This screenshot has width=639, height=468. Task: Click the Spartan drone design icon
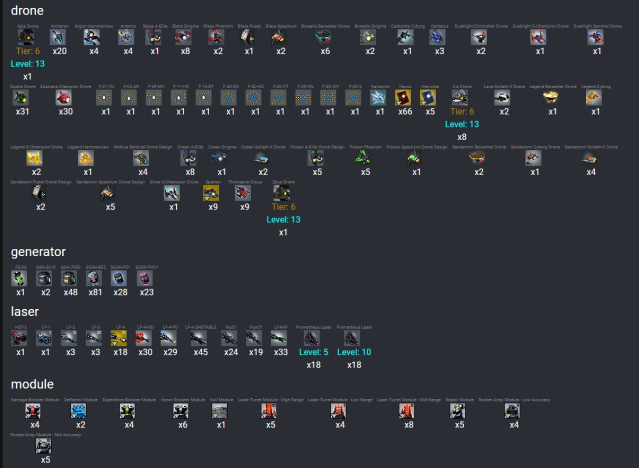click(x=212, y=194)
